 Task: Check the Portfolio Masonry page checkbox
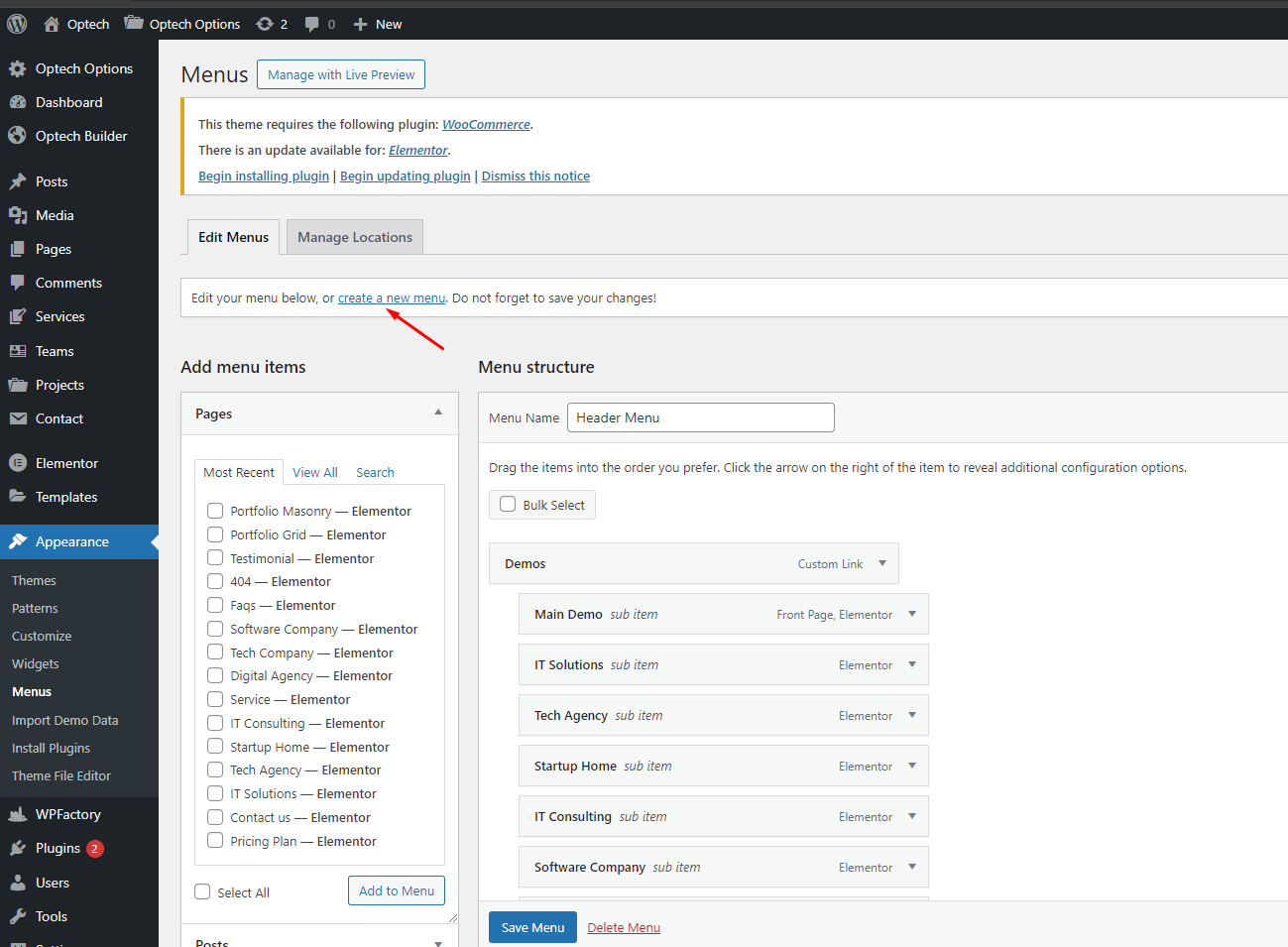(215, 511)
